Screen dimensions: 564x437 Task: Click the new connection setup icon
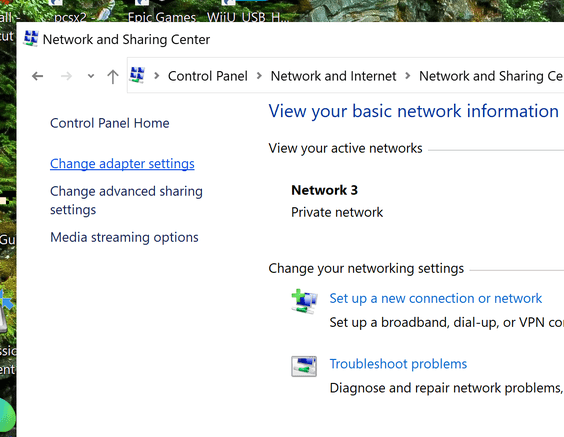pos(304,301)
